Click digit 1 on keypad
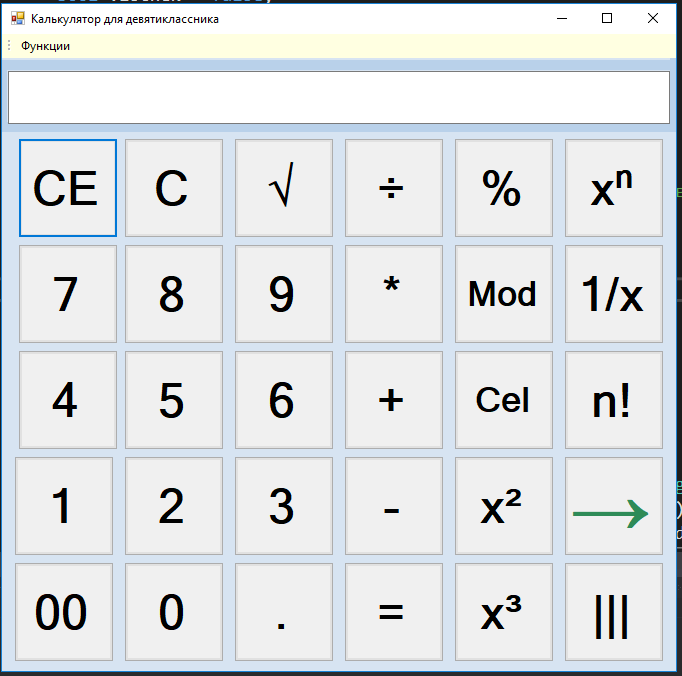Image resolution: width=682 pixels, height=676 pixels. [64, 506]
